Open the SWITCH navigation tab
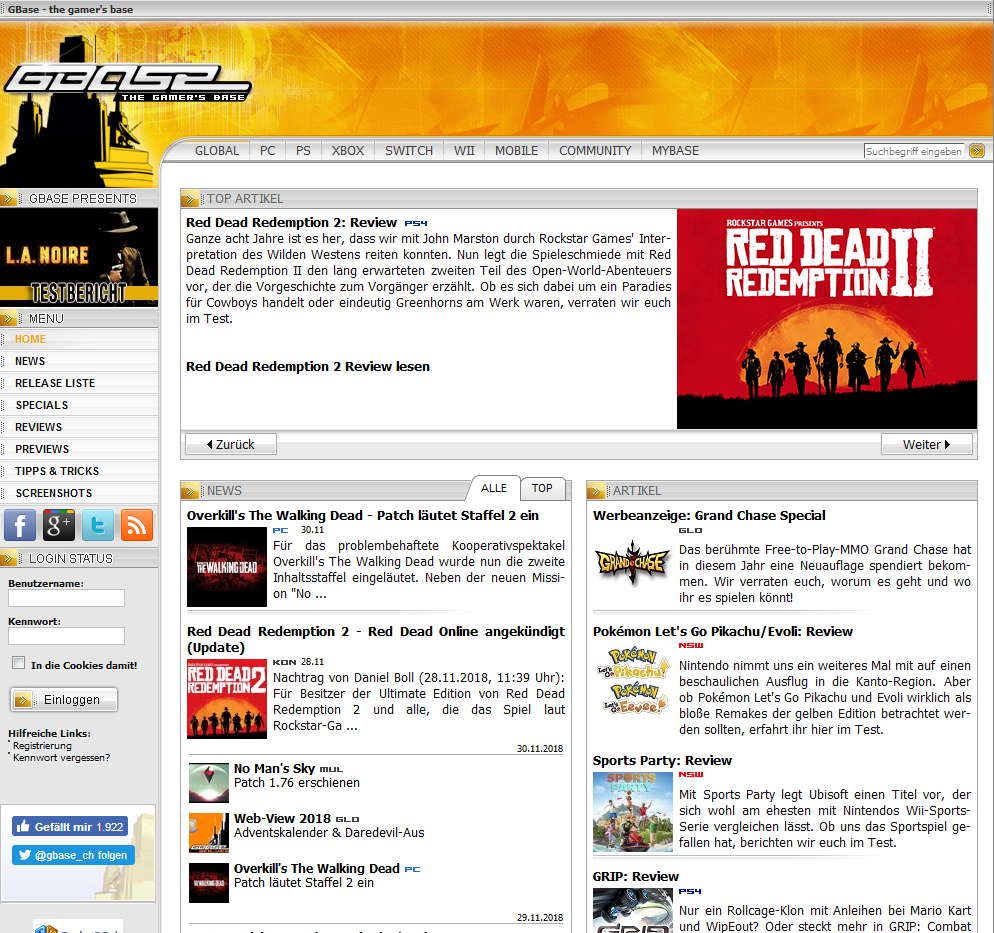Viewport: 994px width, 933px height. 409,151
